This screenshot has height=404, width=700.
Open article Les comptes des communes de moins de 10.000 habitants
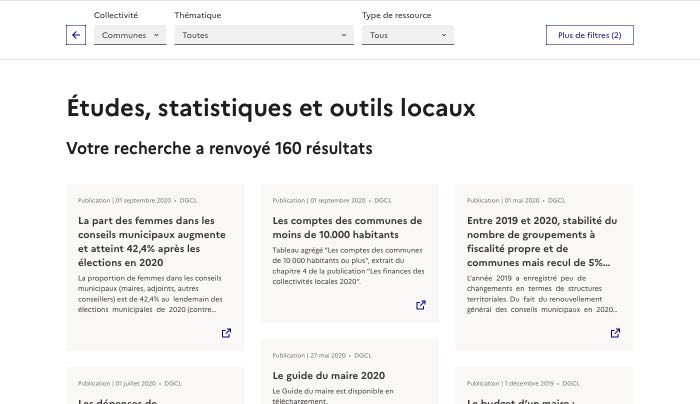347,227
